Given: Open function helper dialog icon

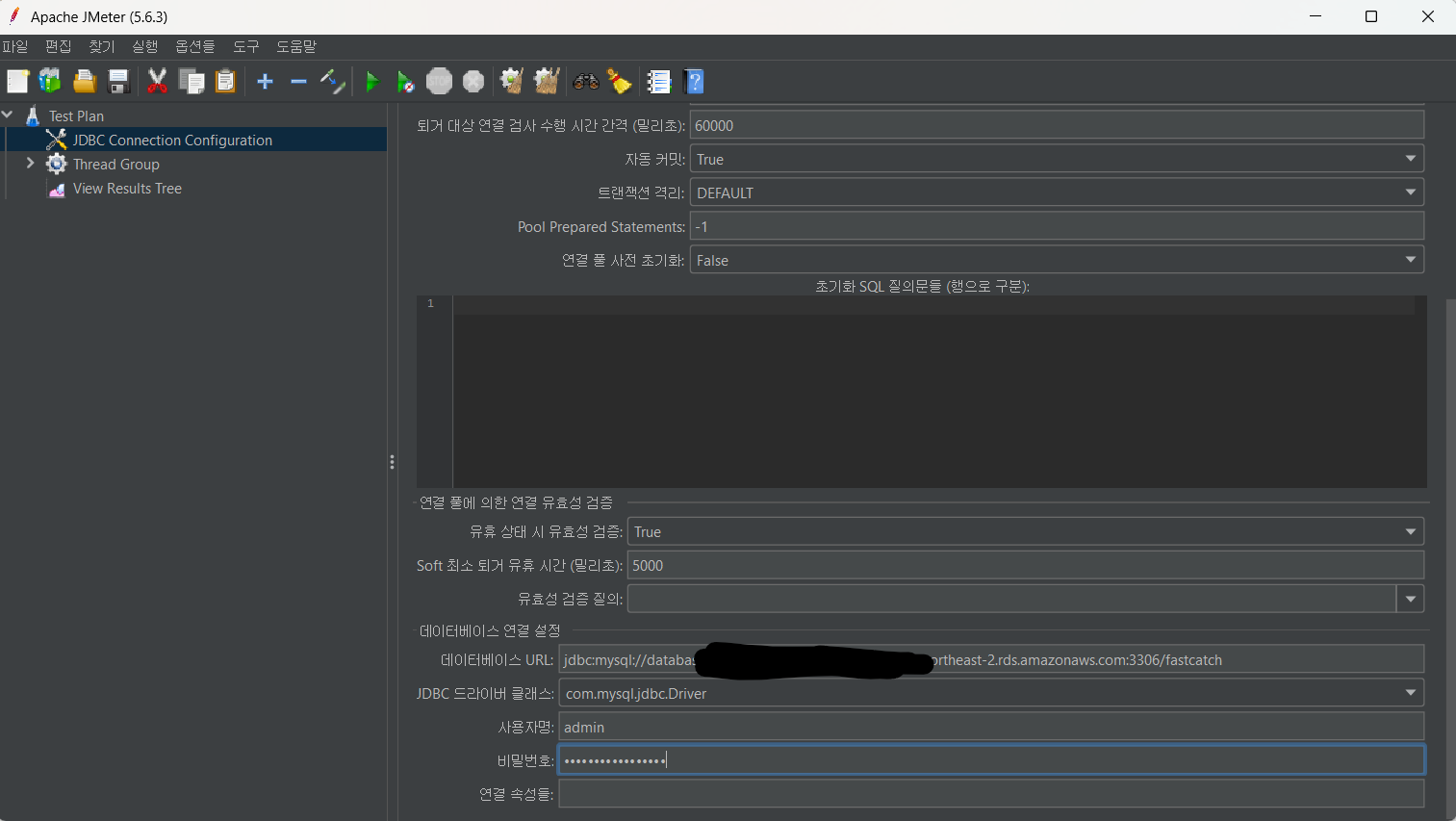Looking at the screenshot, I should (x=659, y=82).
